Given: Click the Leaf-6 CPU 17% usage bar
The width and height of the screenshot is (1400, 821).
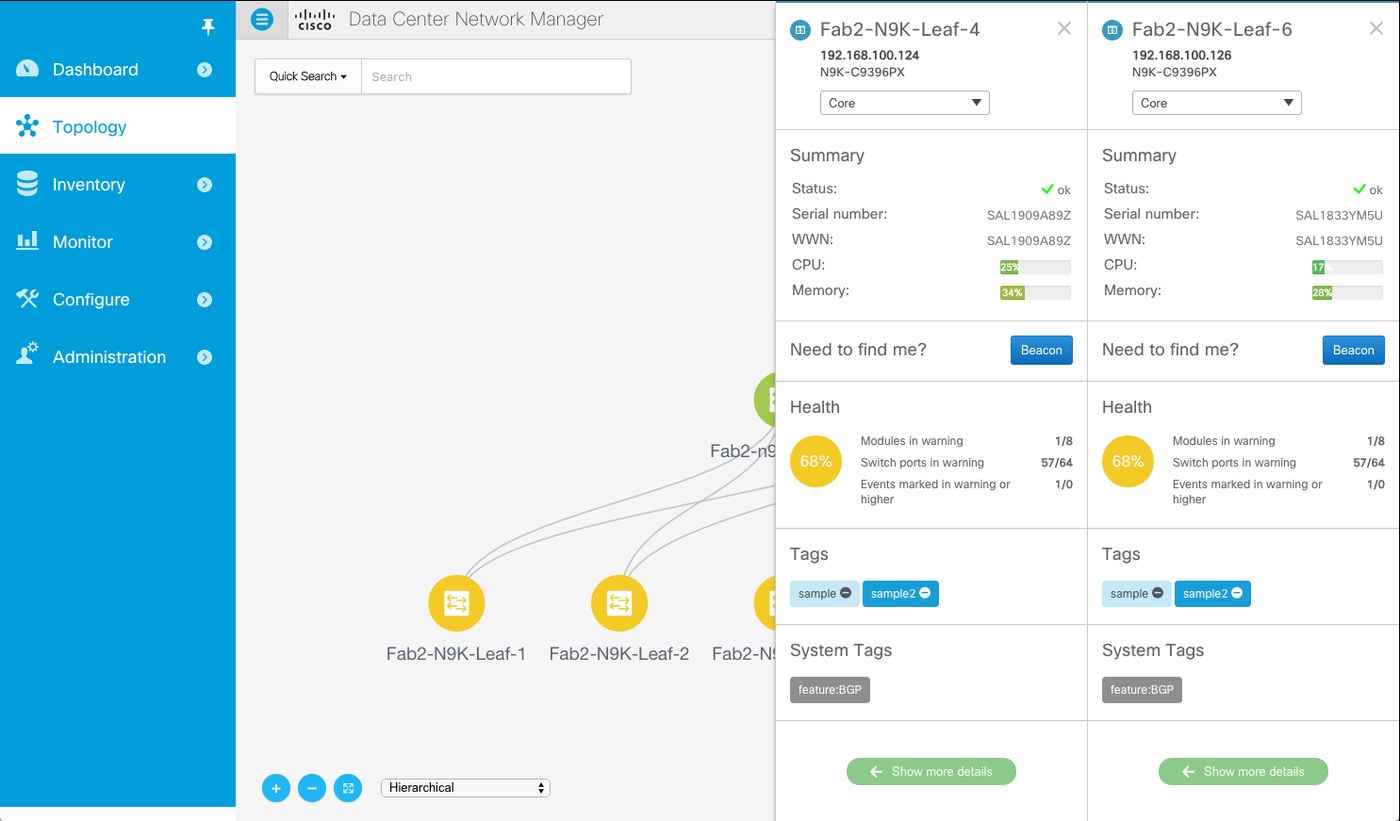Looking at the screenshot, I should pyautogui.click(x=1347, y=267).
